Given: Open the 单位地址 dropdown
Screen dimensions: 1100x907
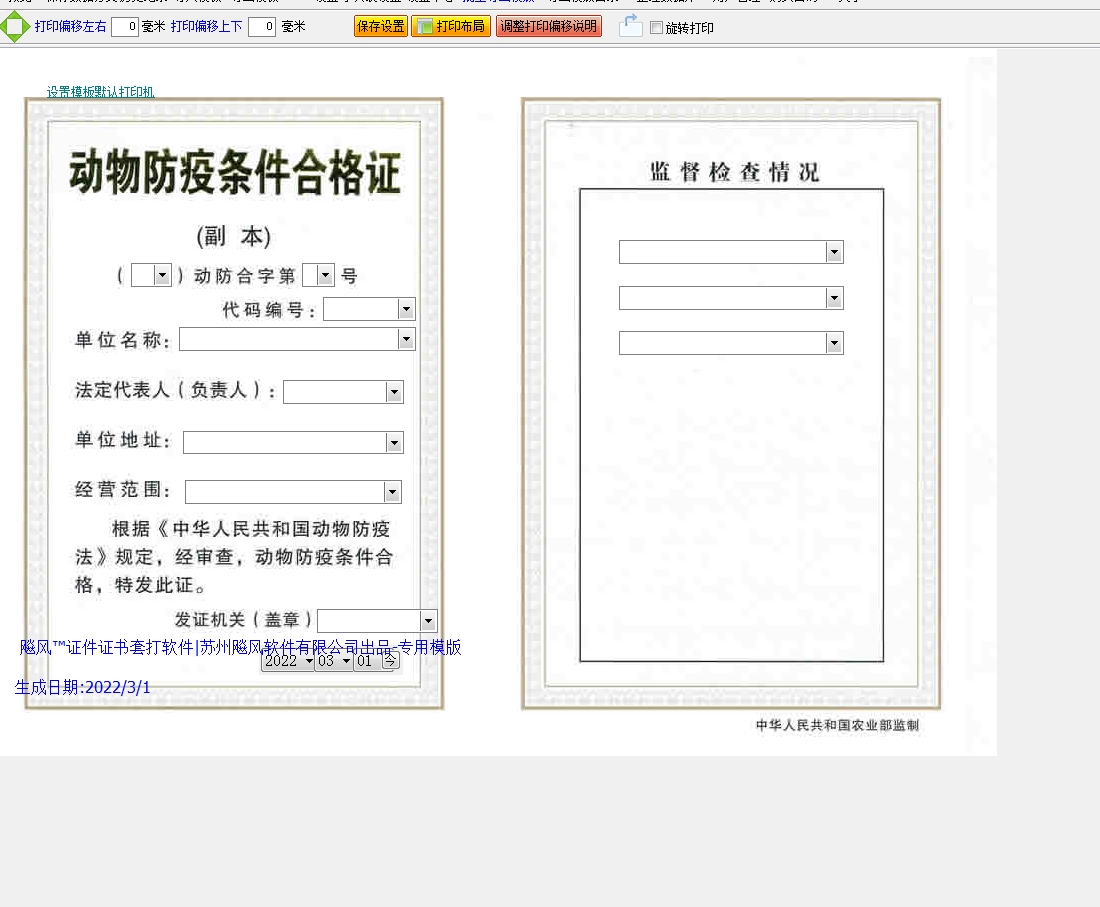Looking at the screenshot, I should 394,442.
